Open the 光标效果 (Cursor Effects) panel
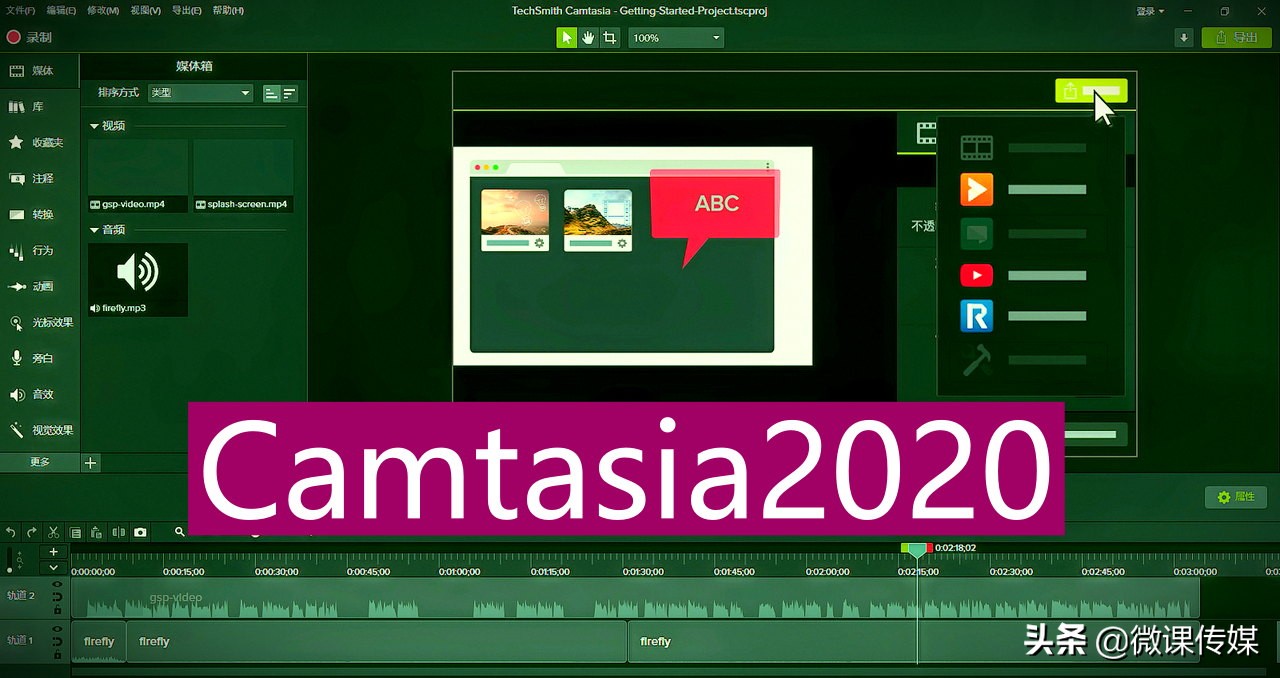Image resolution: width=1280 pixels, height=678 pixels. [40, 323]
